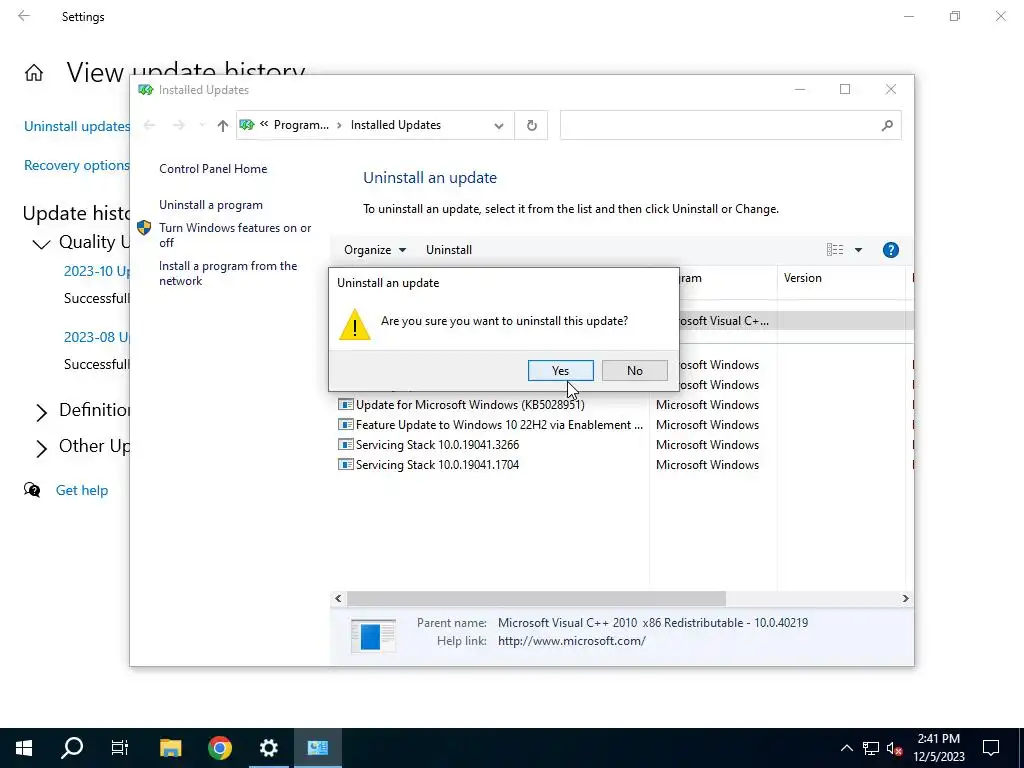
Task: Switch to Settings app on taskbar
Action: 268,748
